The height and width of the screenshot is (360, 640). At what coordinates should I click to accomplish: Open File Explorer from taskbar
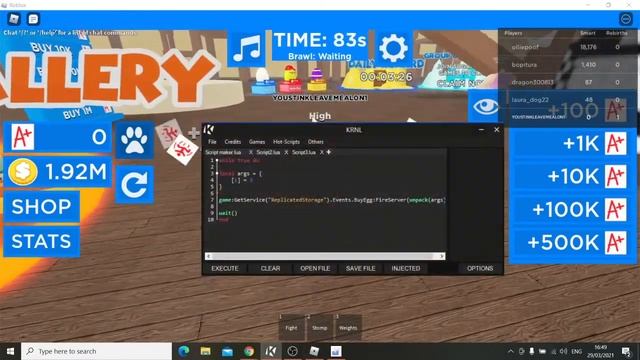(x=205, y=351)
